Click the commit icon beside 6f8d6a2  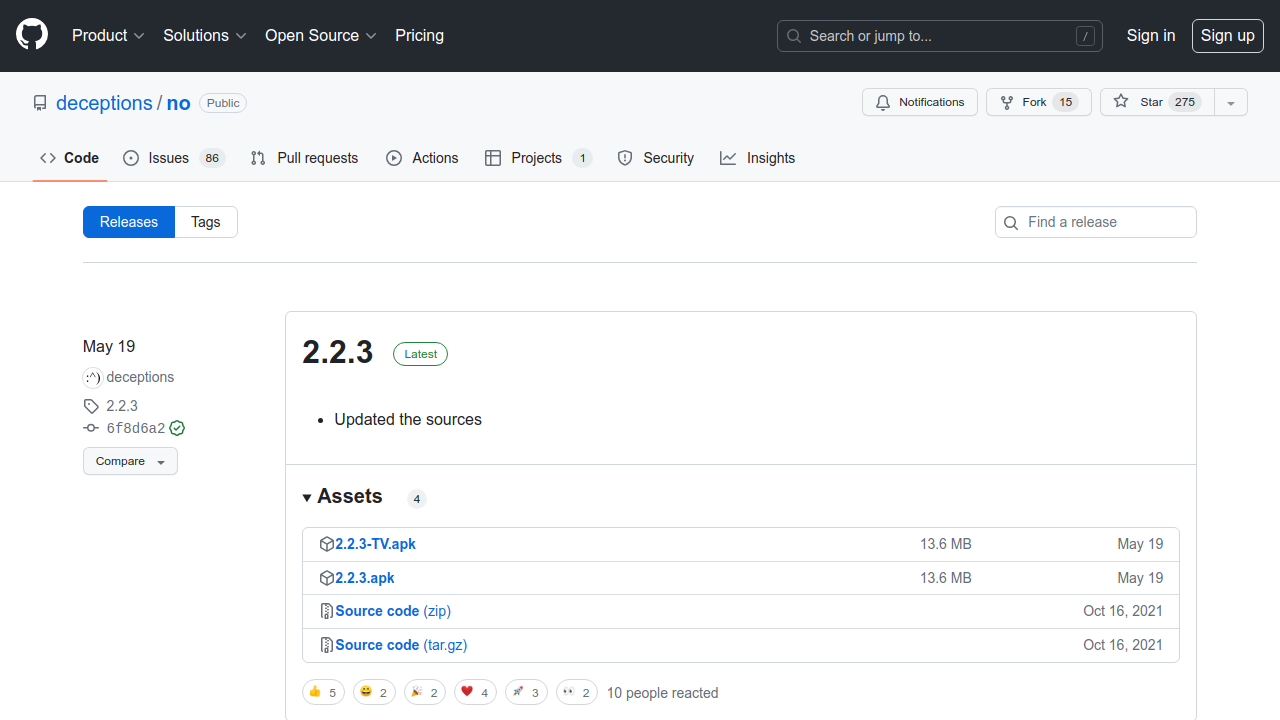pos(91,428)
